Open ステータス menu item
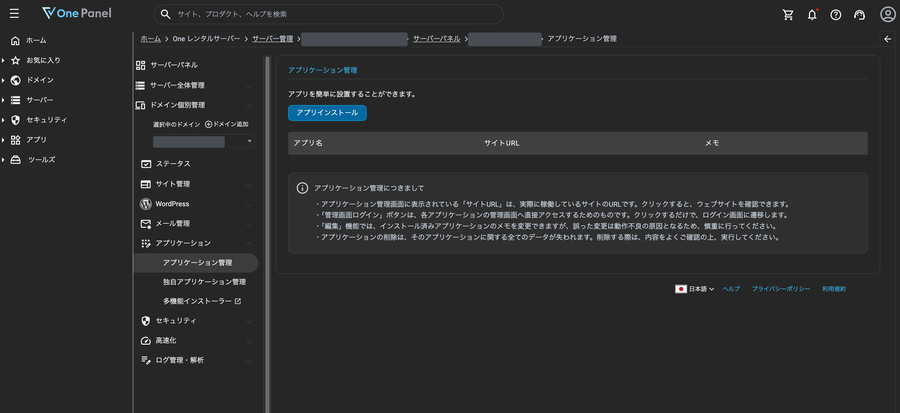Screen dimensions: 900x413 173,164
